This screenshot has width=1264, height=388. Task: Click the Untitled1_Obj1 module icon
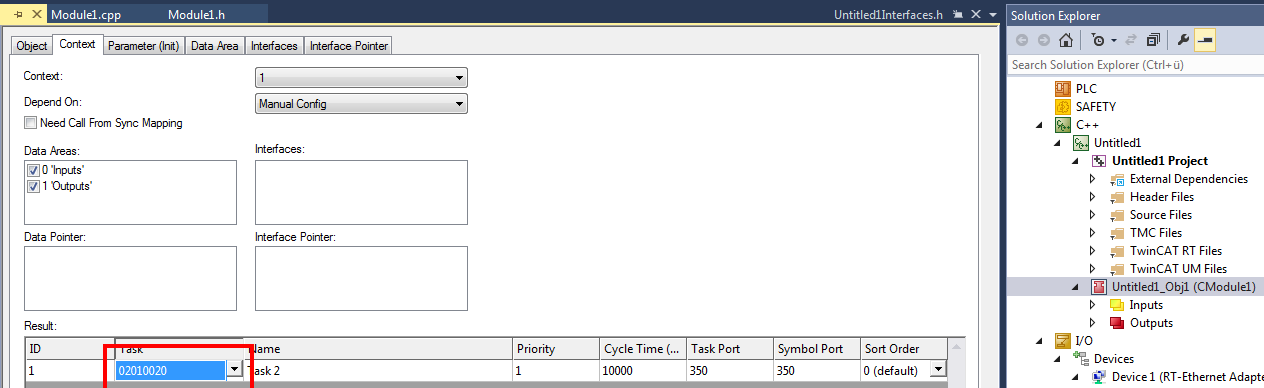[x=1099, y=287]
